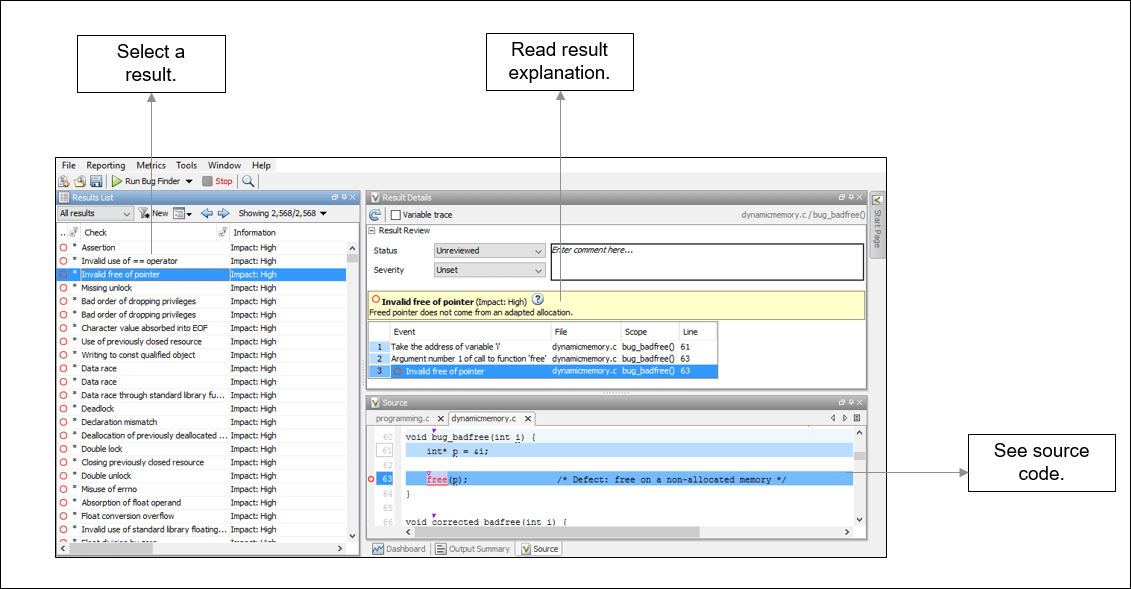Click the magnifier search icon in toolbar
The width and height of the screenshot is (1131, 589).
point(248,182)
